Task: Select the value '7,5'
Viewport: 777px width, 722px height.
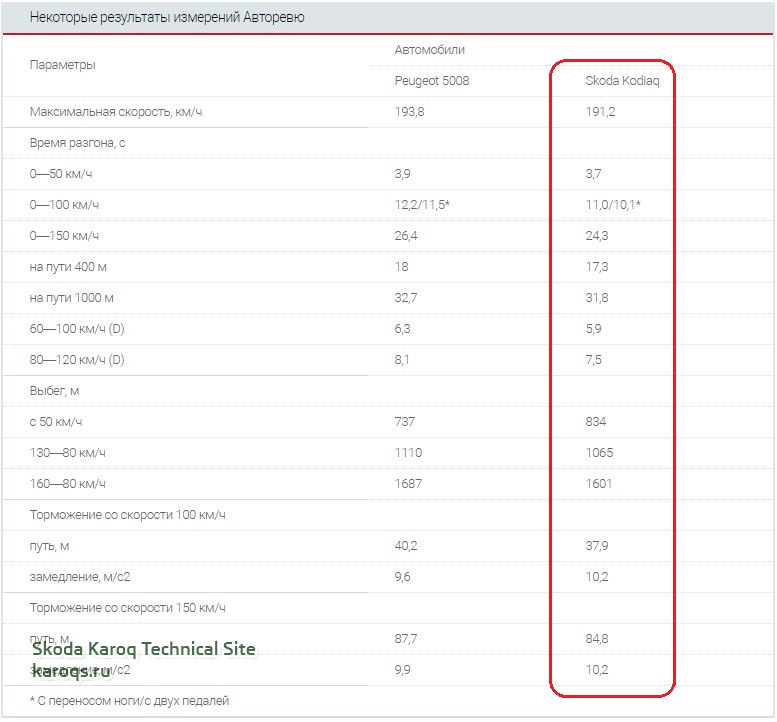Action: (593, 360)
